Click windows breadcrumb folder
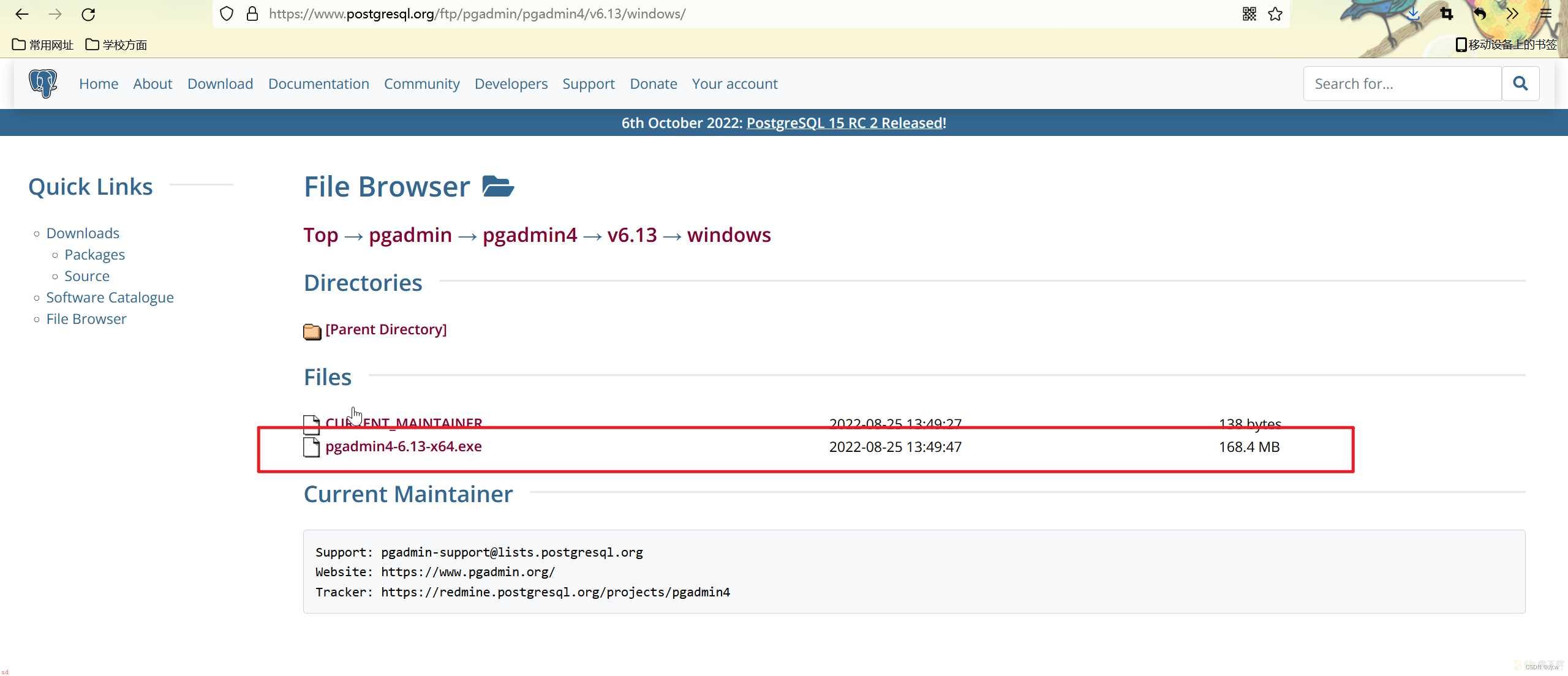Image resolution: width=1568 pixels, height=676 pixels. pos(729,235)
